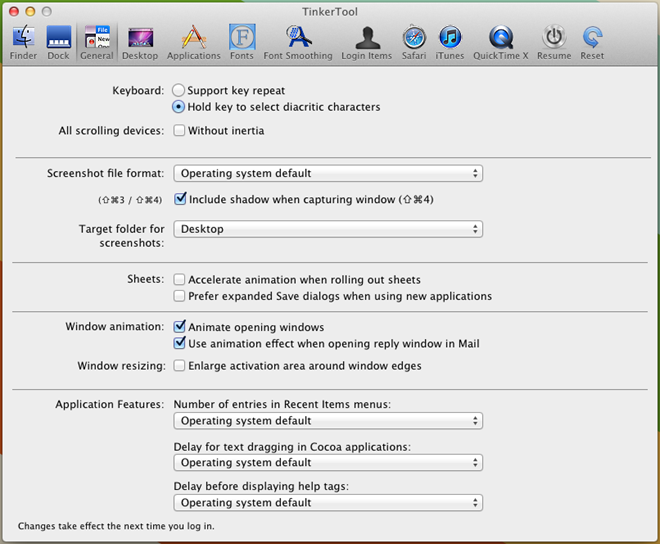660x544 pixels.
Task: Open the QuickTime X pane
Action: (x=501, y=42)
